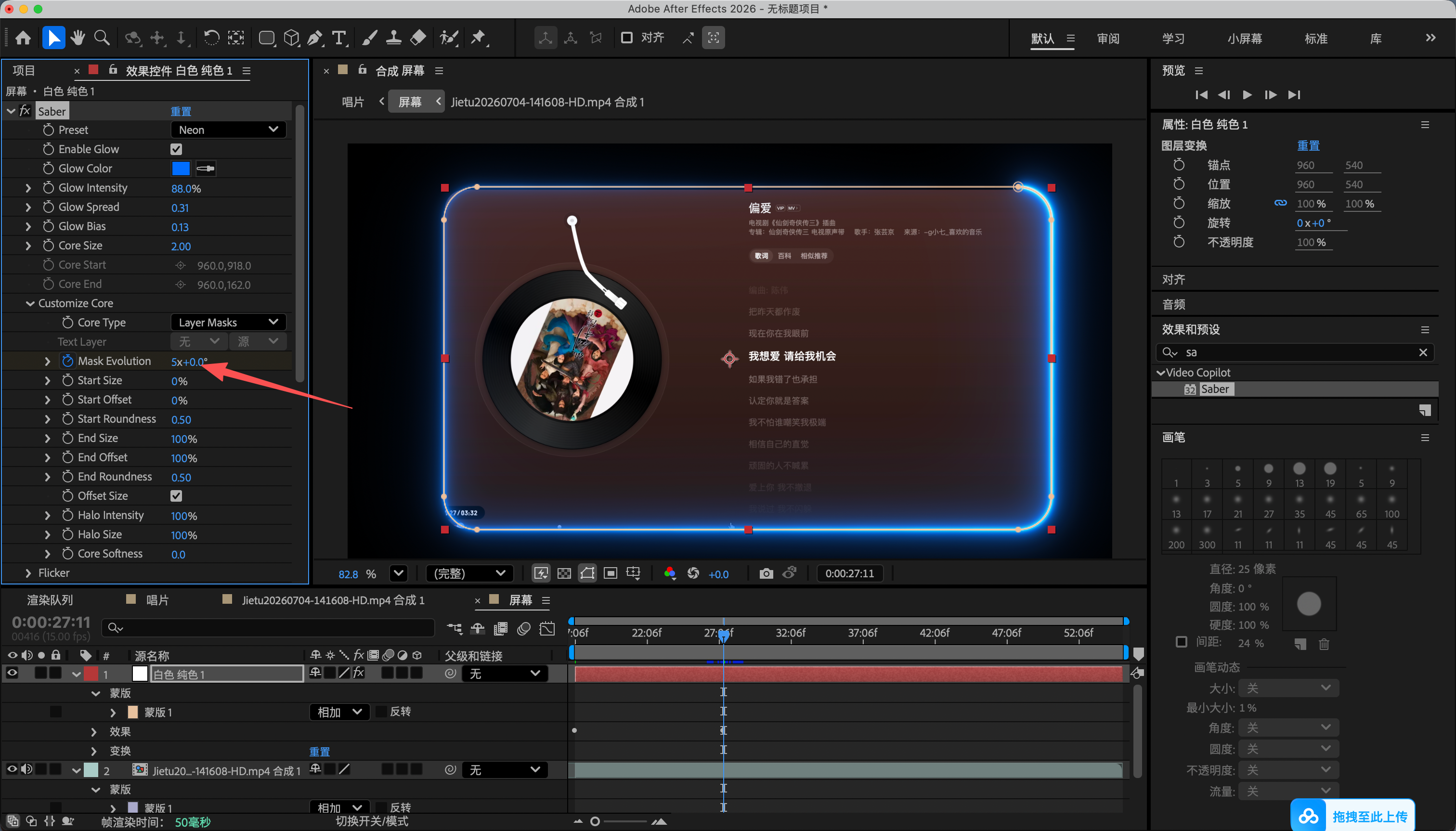This screenshot has height=831, width=1456.
Task: Click the Home icon
Action: 24,38
